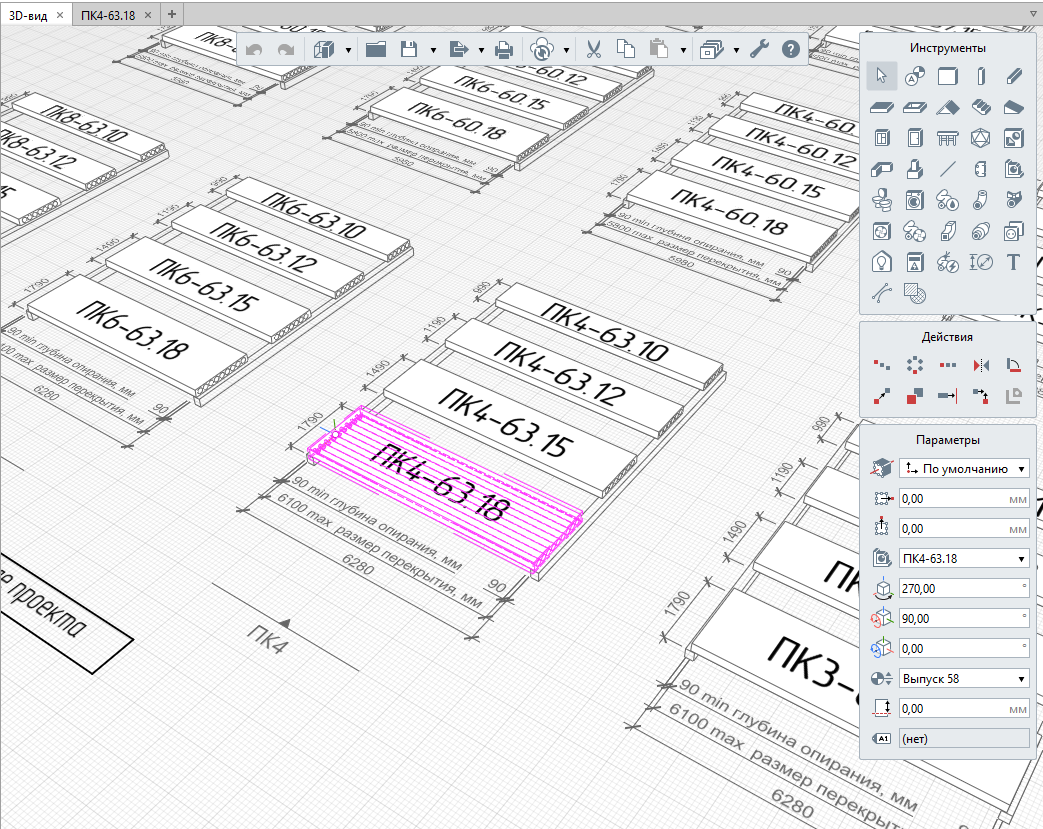Open help via question mark button
Screen dimensions: 1043x829
click(790, 49)
